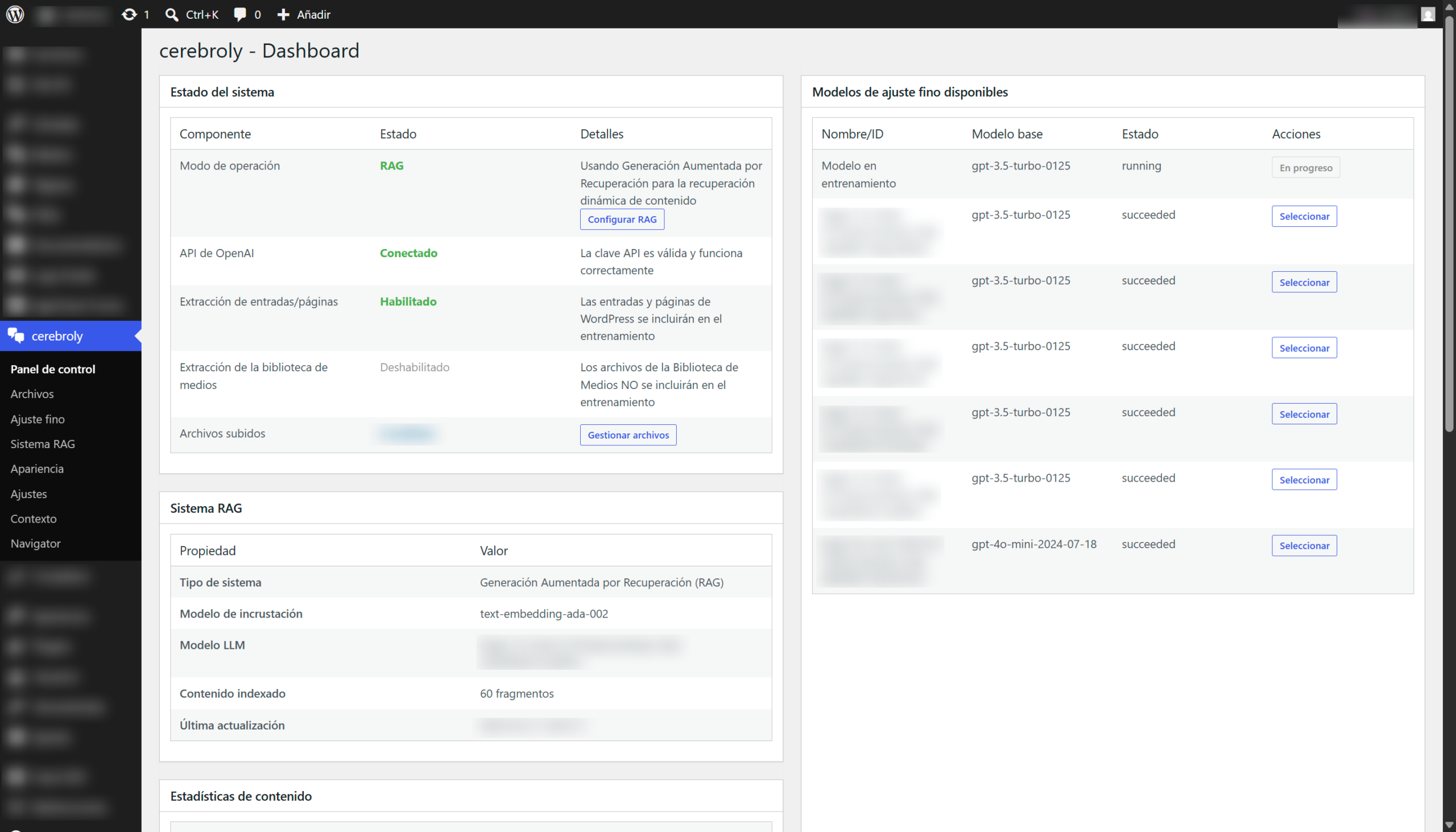Click the Tipo de sistema label
Image resolution: width=1456 pixels, height=832 pixels.
[221, 582]
